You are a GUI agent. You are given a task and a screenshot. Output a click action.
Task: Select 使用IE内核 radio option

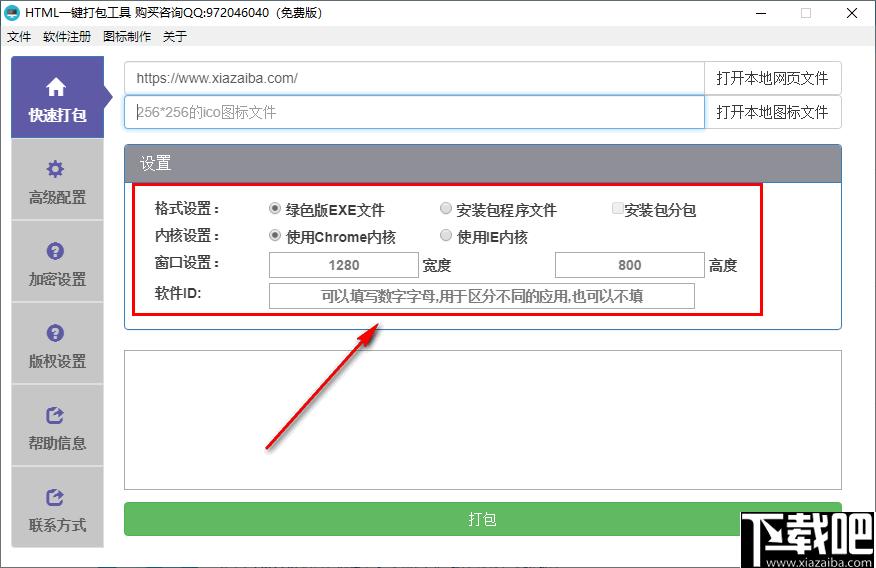pos(446,235)
